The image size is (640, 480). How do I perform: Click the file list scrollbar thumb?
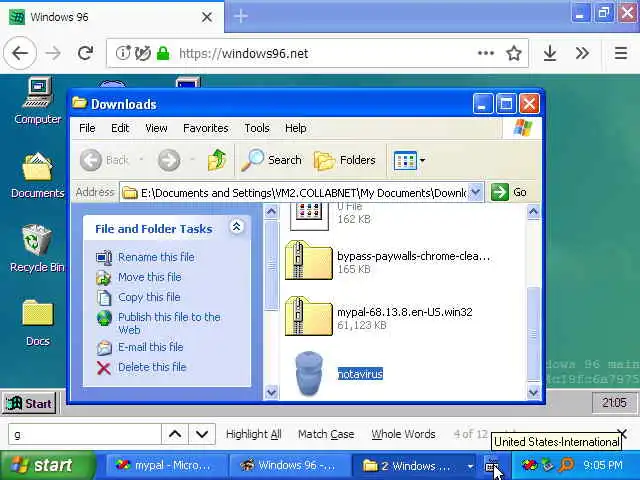click(x=533, y=334)
